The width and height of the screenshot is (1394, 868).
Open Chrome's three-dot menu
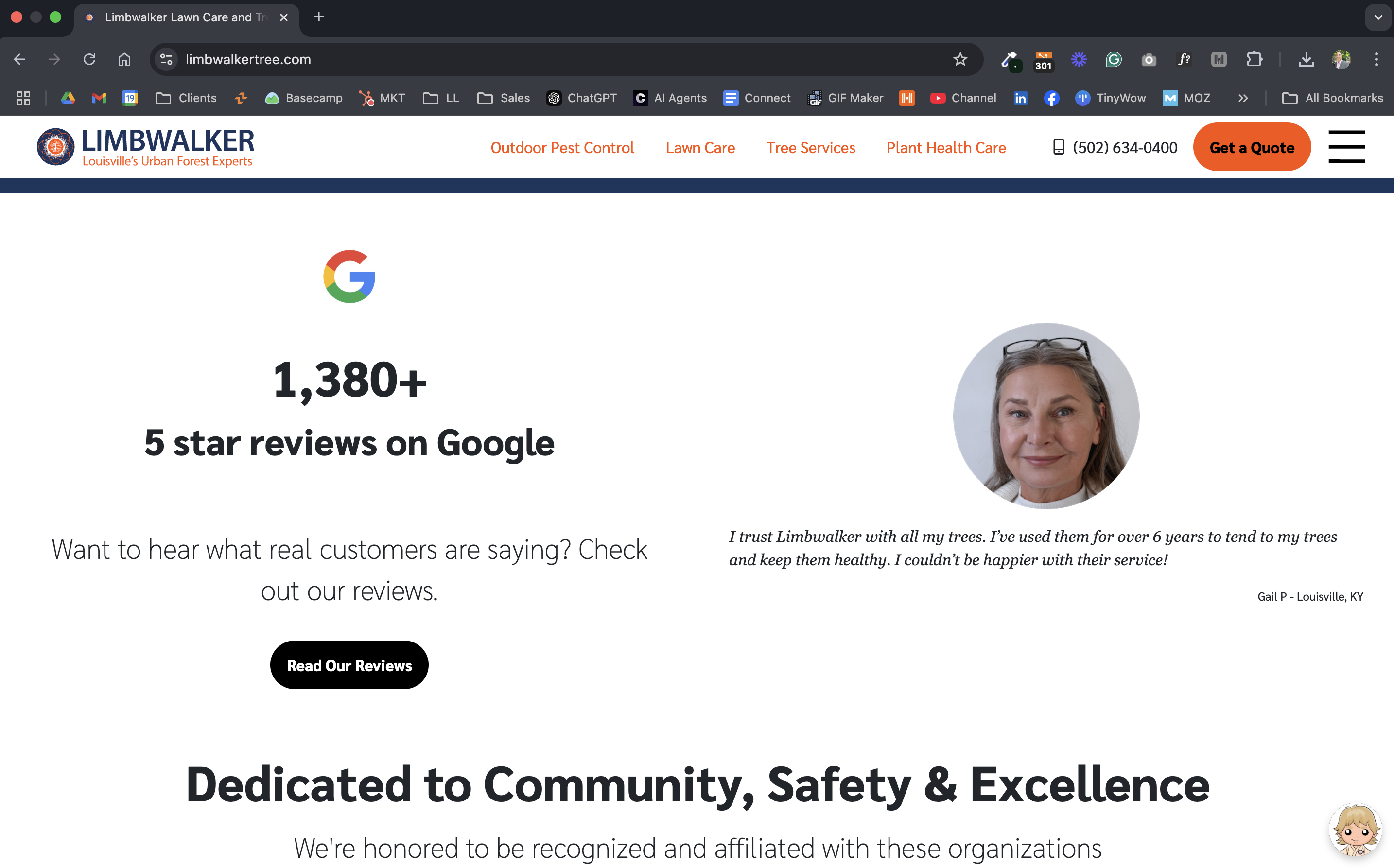tap(1376, 59)
